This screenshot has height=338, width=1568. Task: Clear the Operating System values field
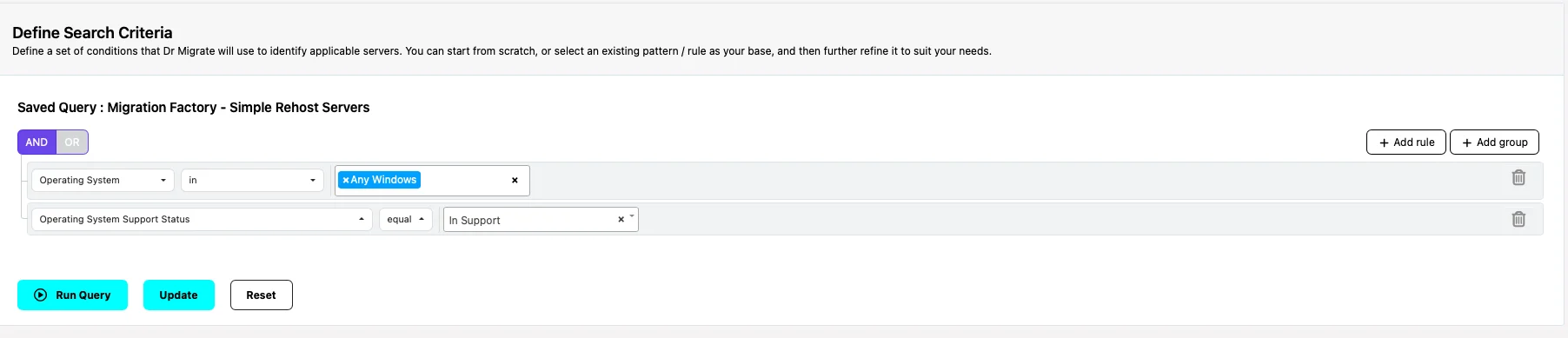515,180
